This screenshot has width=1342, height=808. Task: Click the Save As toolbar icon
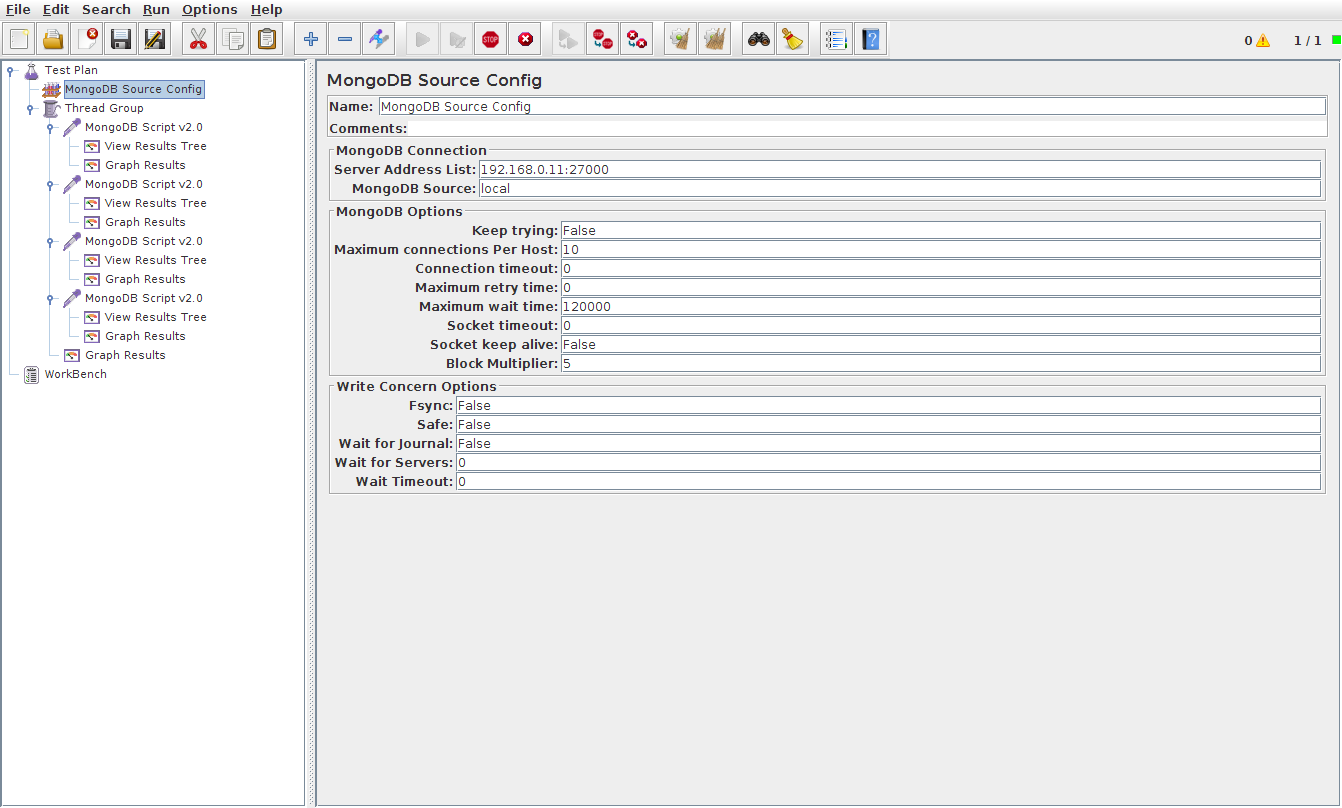(x=155, y=40)
